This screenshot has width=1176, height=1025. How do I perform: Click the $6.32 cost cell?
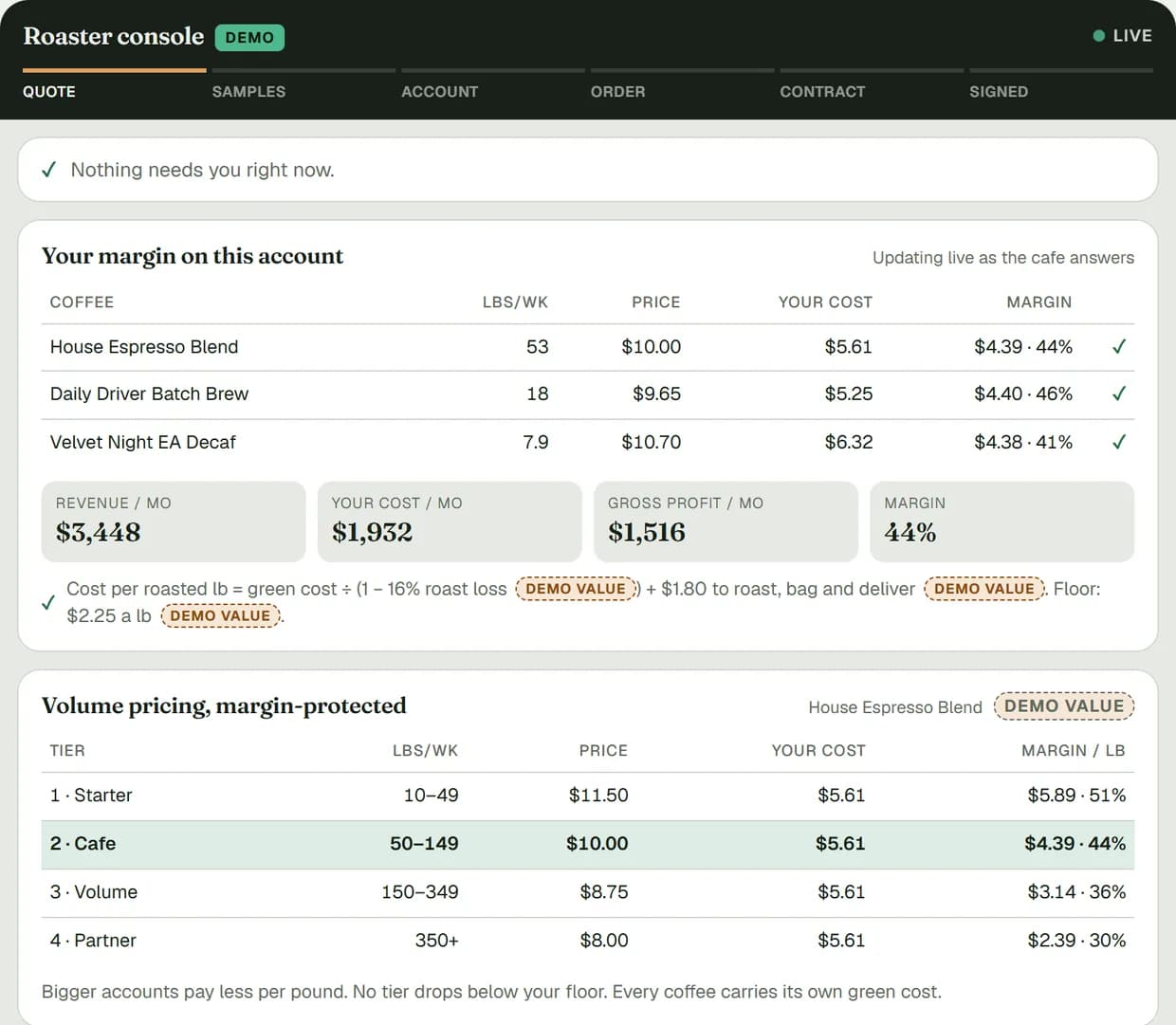848,442
